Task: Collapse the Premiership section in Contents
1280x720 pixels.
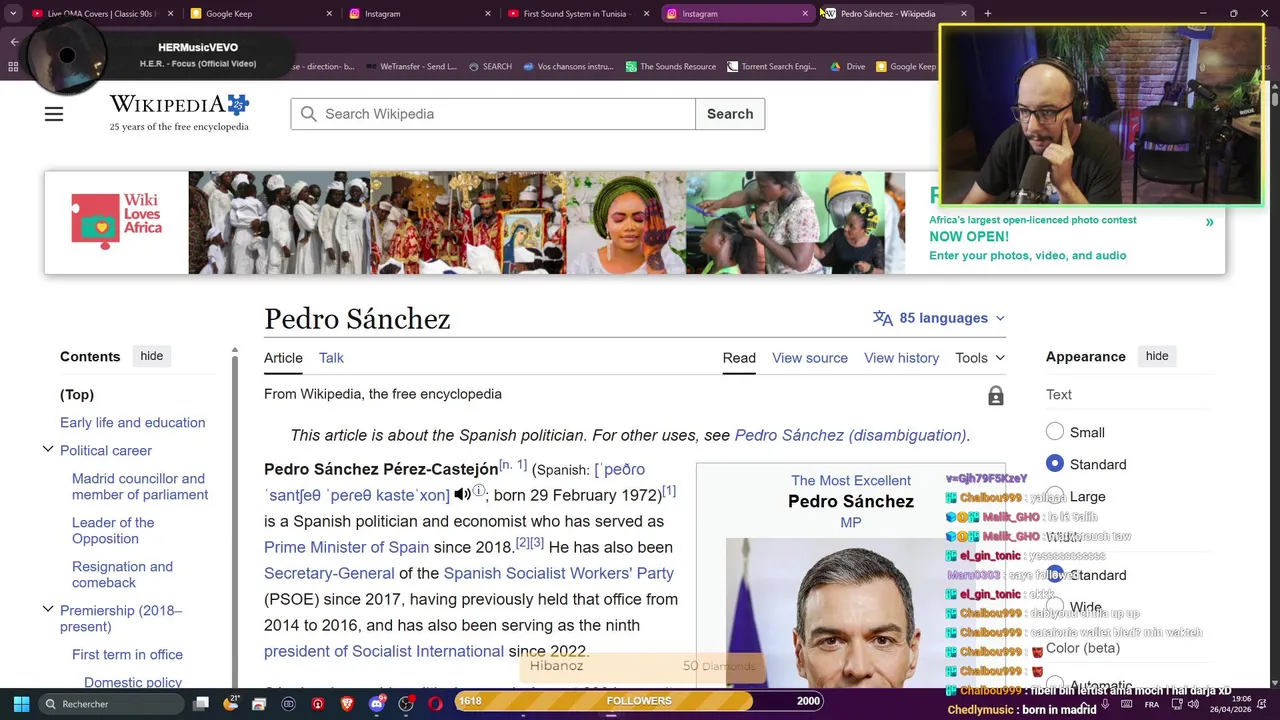Action: tap(48, 610)
